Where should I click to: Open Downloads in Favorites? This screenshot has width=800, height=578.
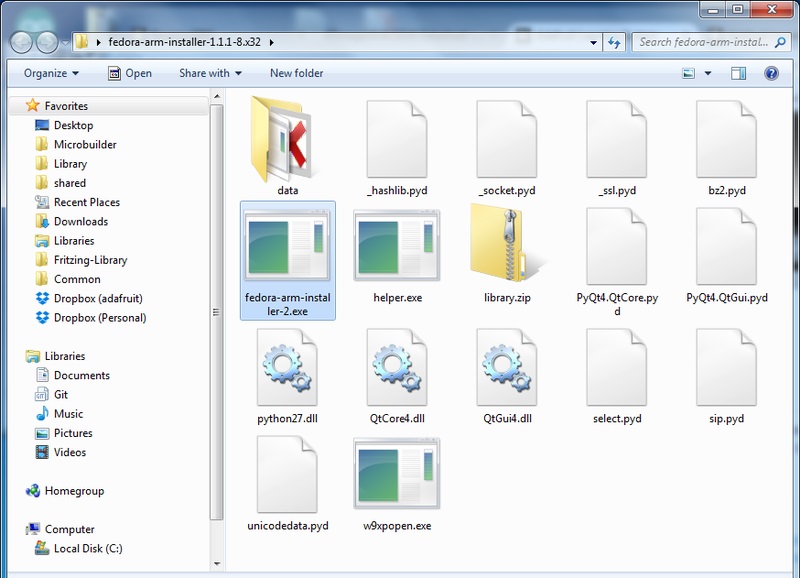tap(81, 222)
